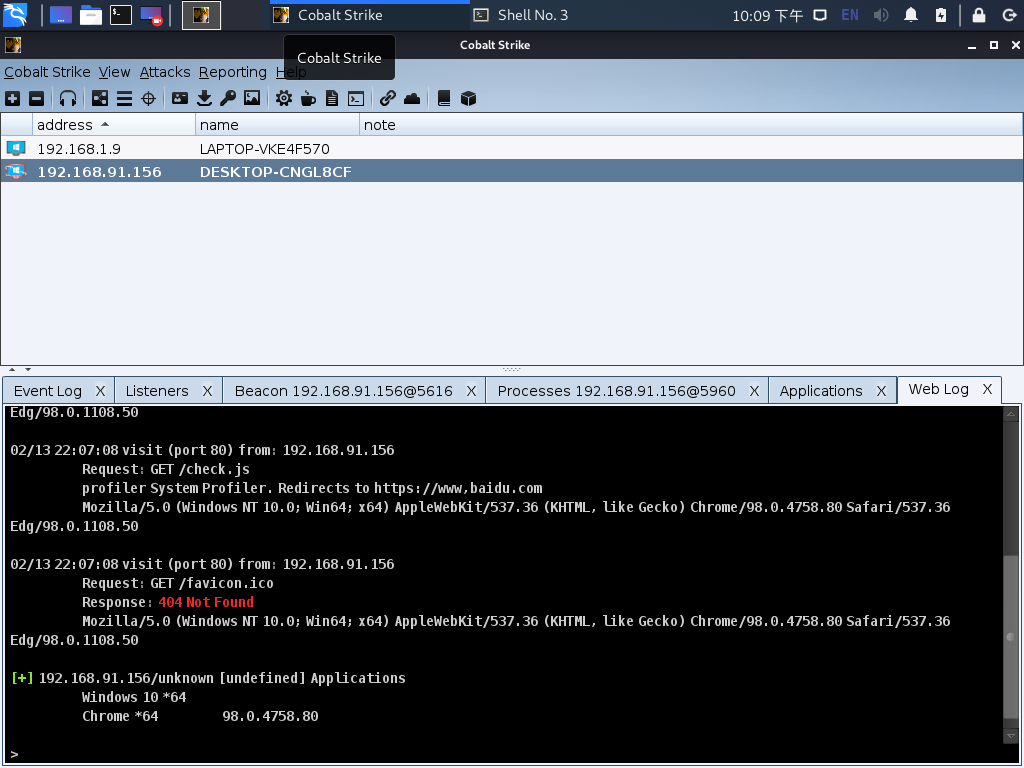Switch to pivot graph view
The width and height of the screenshot is (1024, 768).
tap(100, 98)
